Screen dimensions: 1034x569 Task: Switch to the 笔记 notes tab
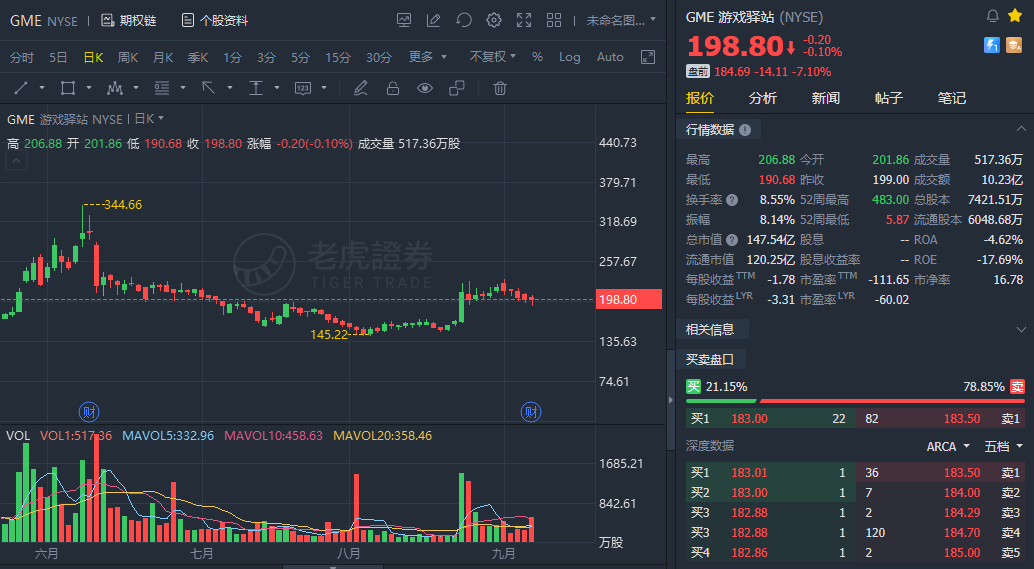tap(952, 98)
